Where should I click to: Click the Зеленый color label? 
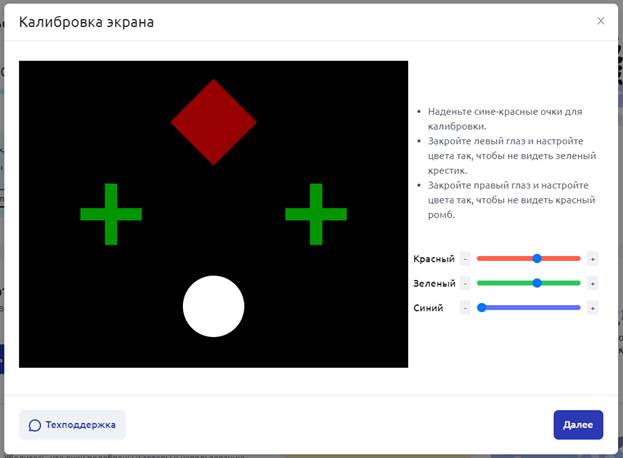coord(434,284)
